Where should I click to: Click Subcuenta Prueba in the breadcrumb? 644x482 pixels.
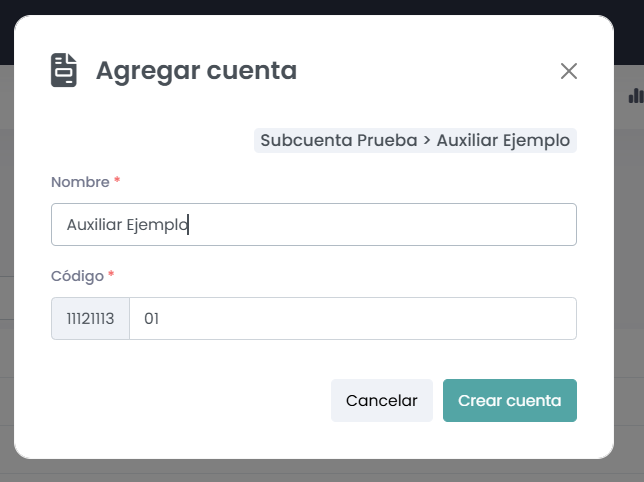[338, 141]
